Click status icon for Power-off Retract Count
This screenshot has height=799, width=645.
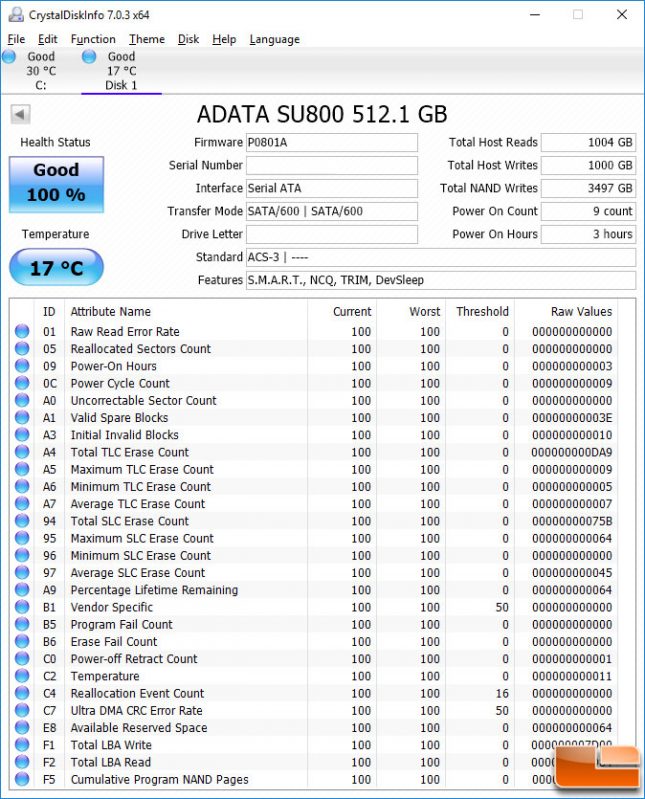(22, 658)
